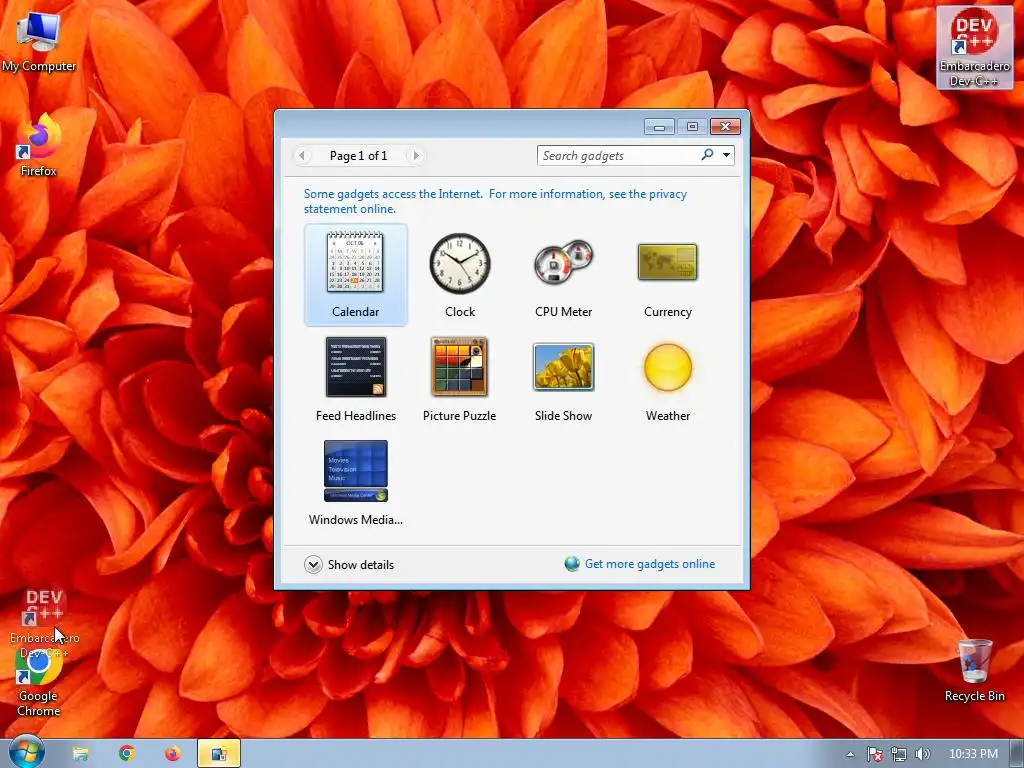This screenshot has height=768, width=1024.
Task: Select the Slide Show gadget
Action: coord(563,379)
